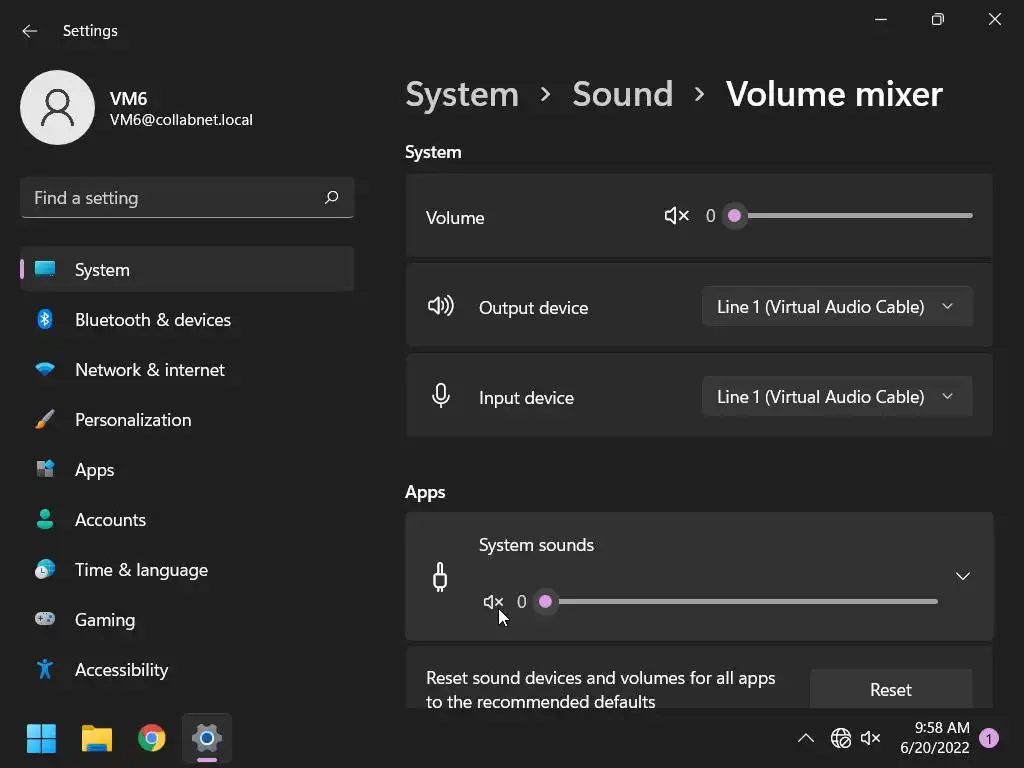This screenshot has height=768, width=1024.
Task: Select the Personalization paintbrush icon
Action: 45,420
